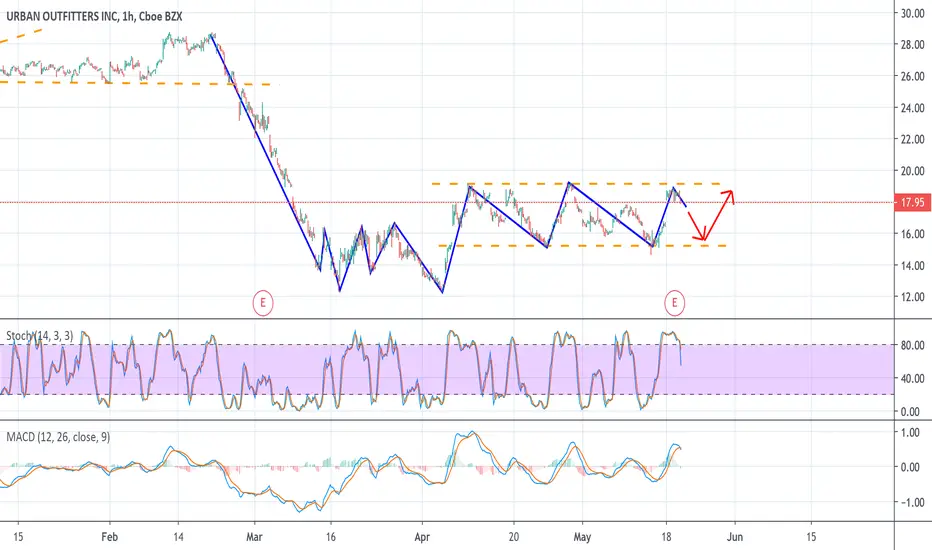932x550 pixels.
Task: Click the 16 date label after Mar
Action: 330,537
